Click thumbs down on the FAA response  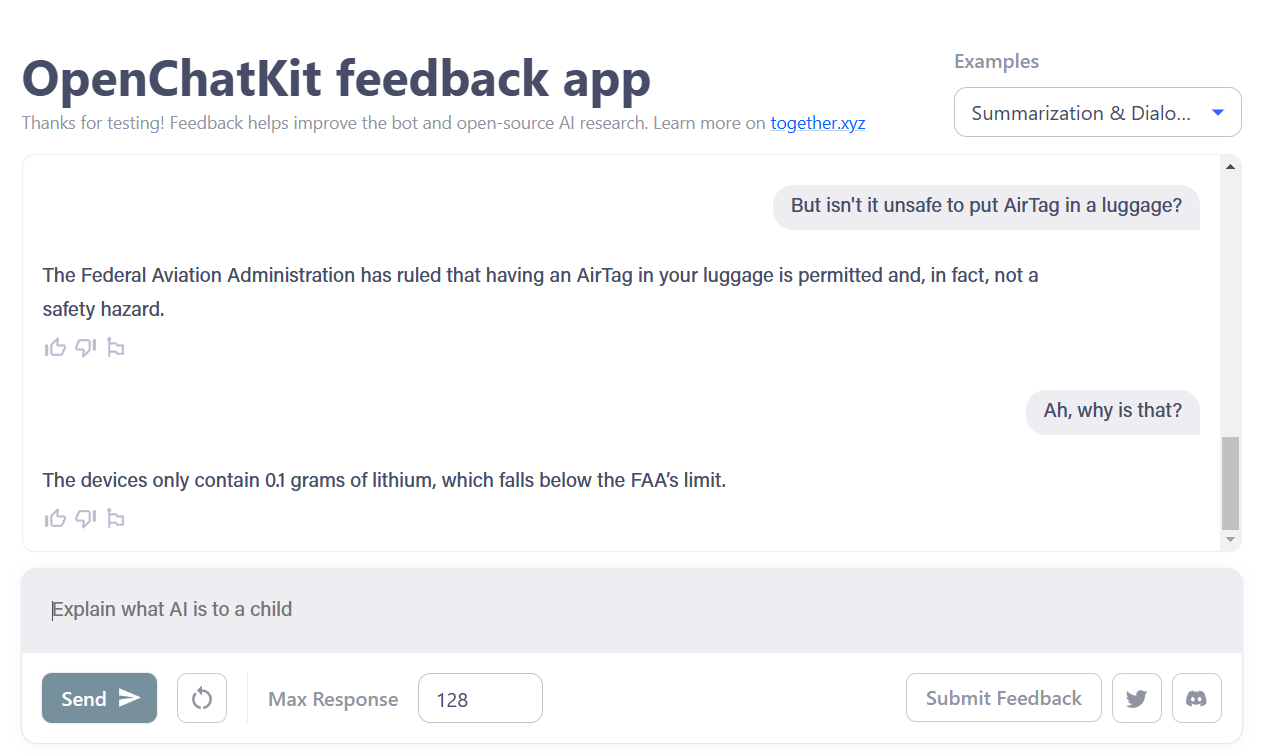click(x=85, y=347)
